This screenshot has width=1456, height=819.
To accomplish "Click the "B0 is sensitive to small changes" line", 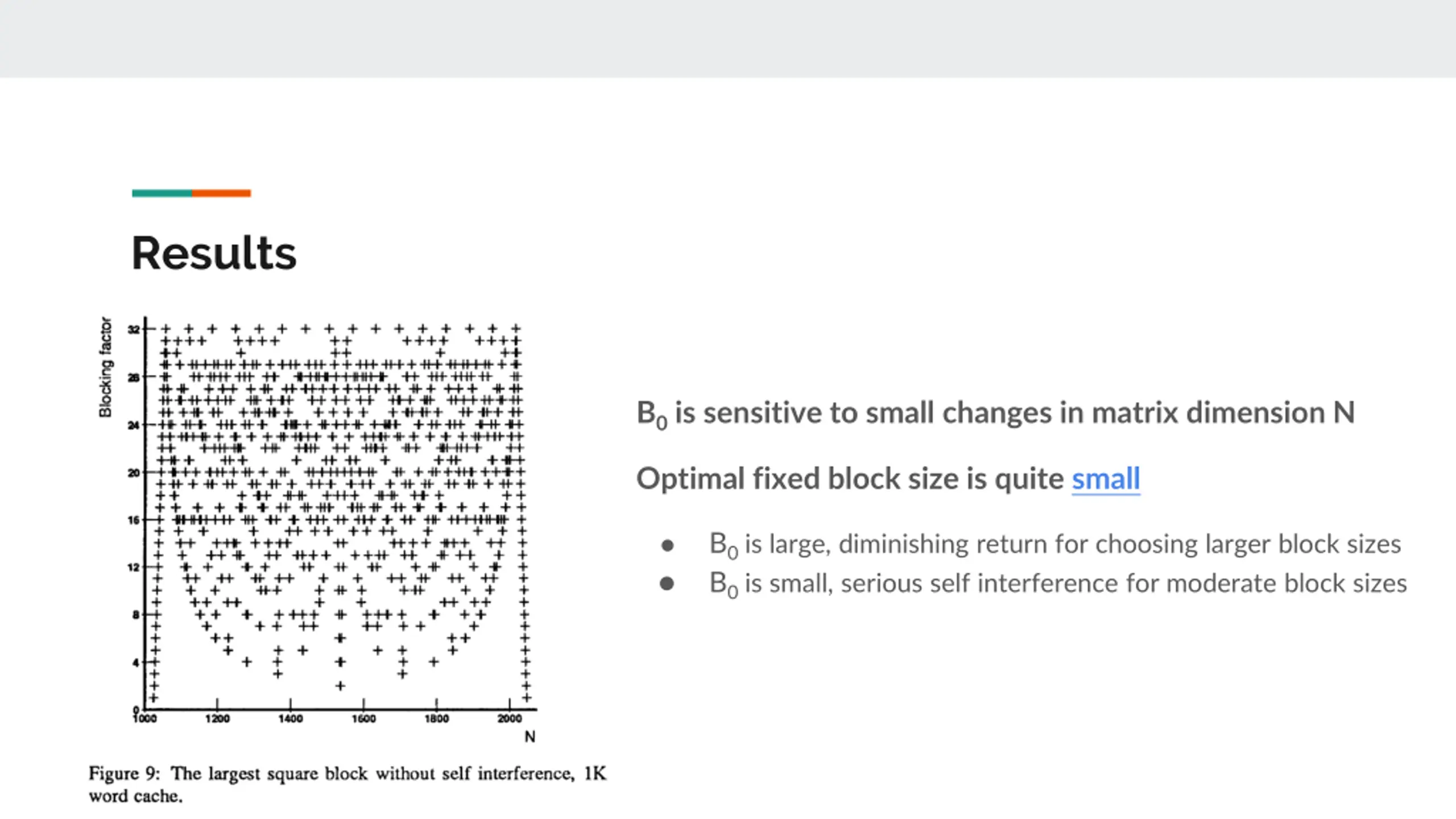I will click(x=995, y=413).
